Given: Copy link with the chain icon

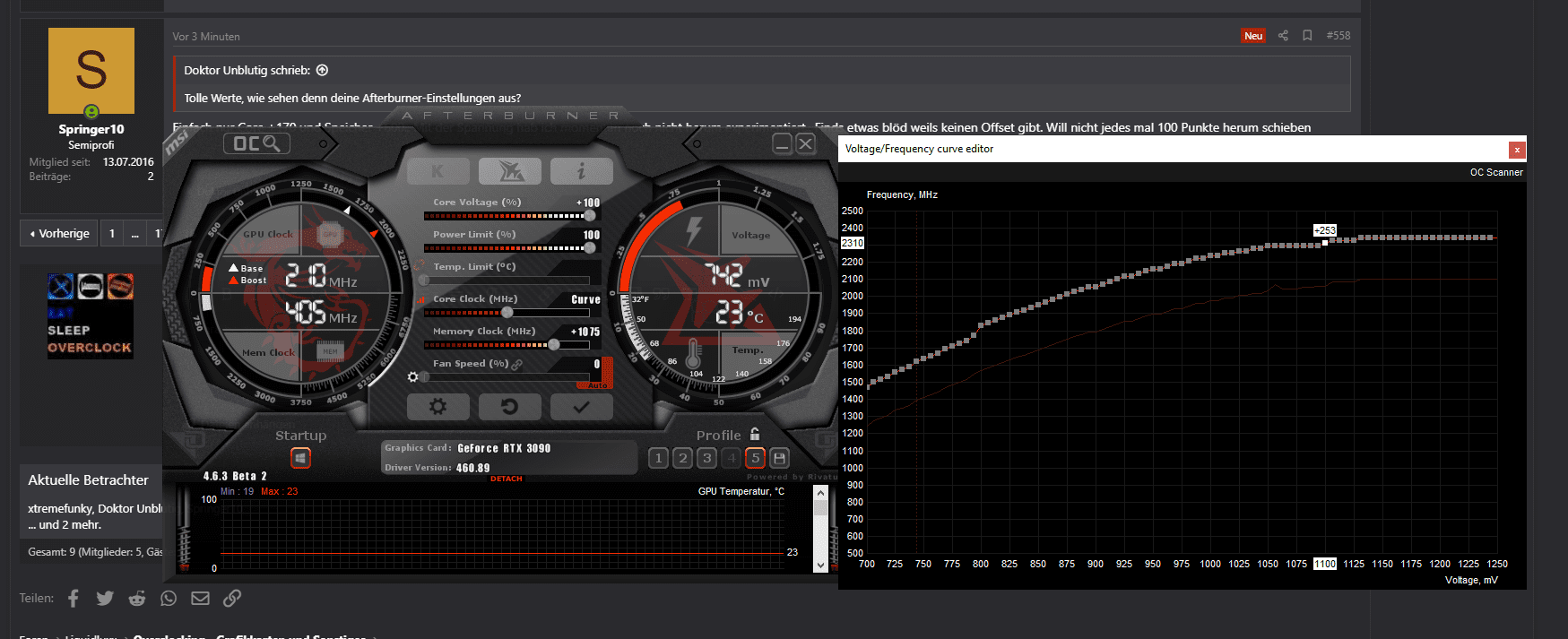Looking at the screenshot, I should coord(232,598).
